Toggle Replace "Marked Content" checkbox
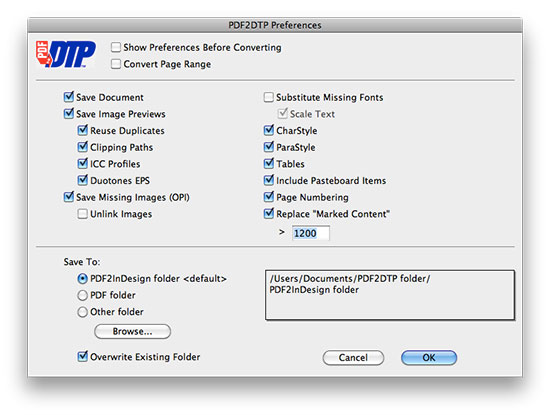Viewport: 550px width, 415px height. 269,213
